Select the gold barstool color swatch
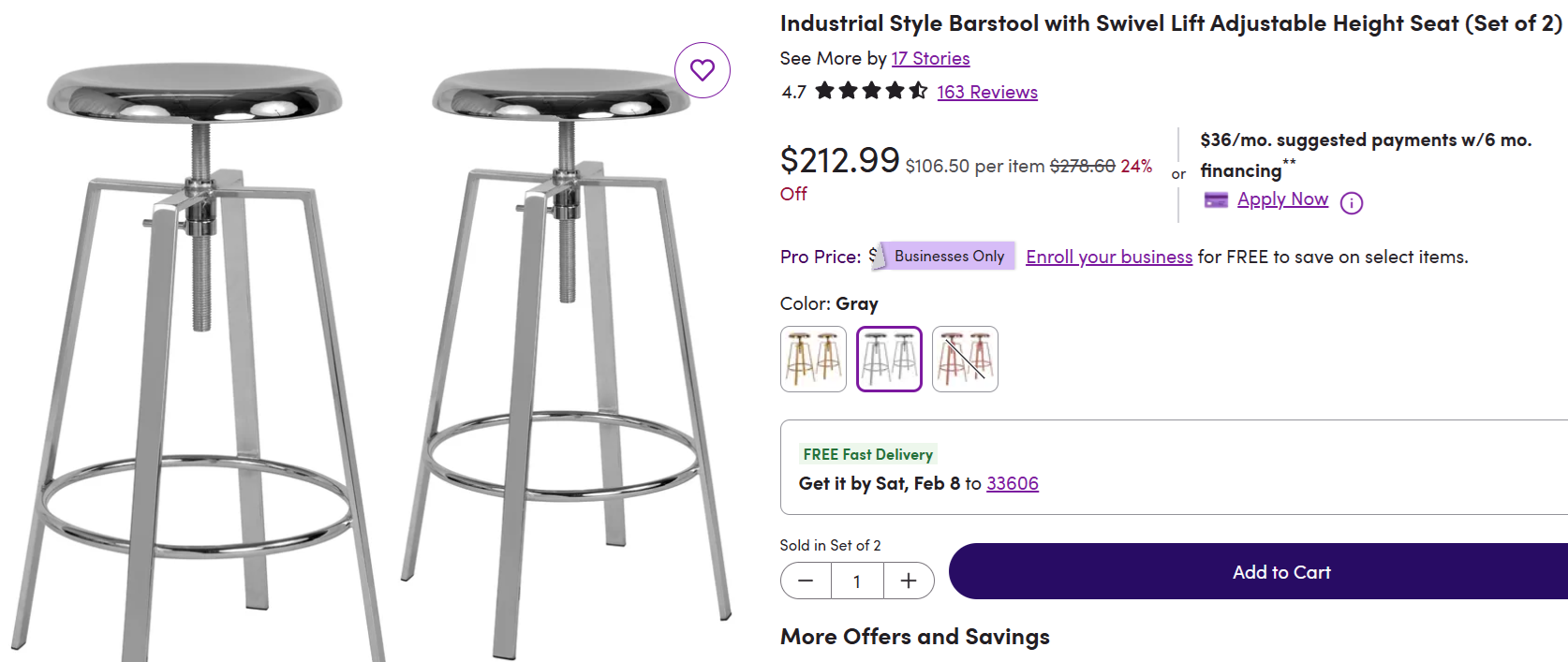Screen dimensions: 1568x662 coord(813,359)
